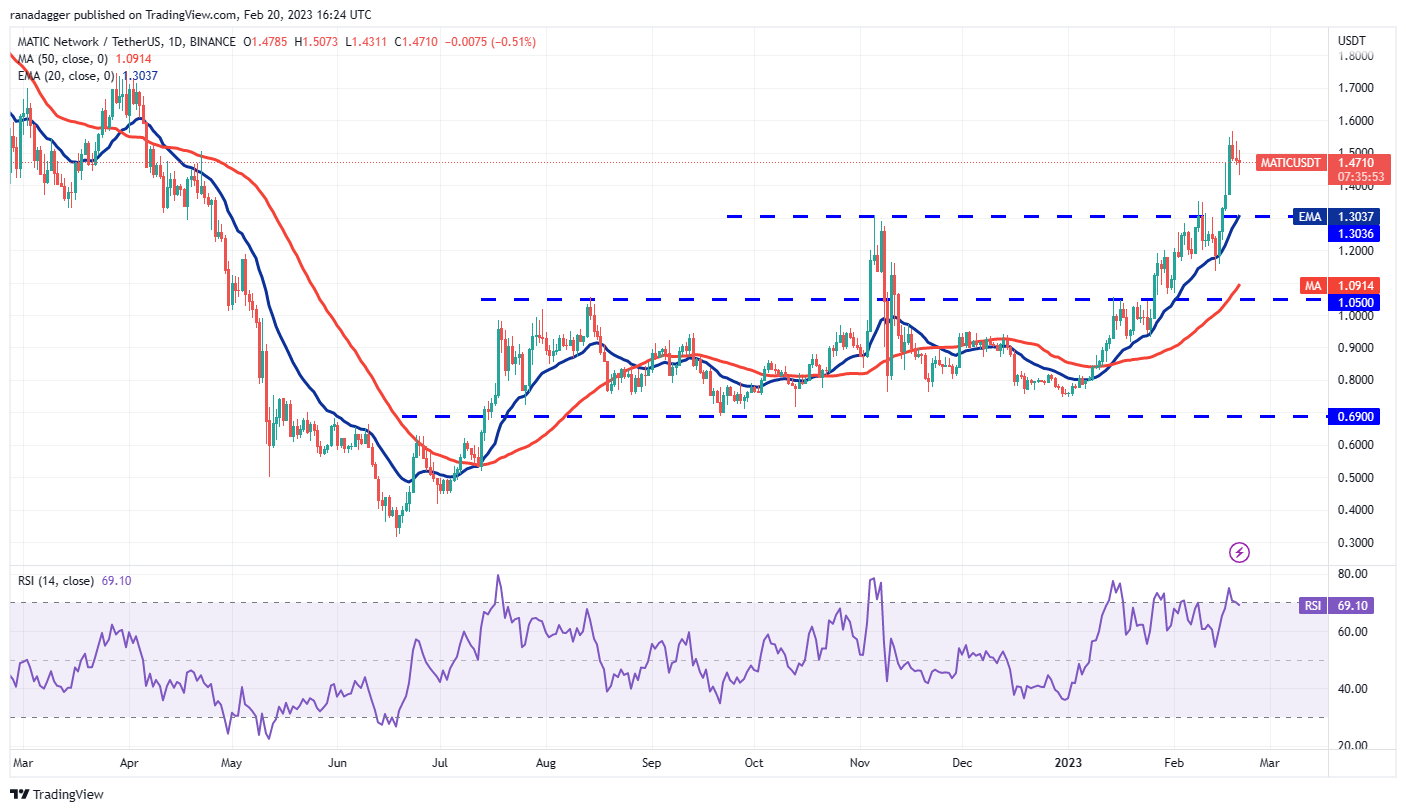The width and height of the screenshot is (1406, 812).
Task: Click the Dec label on time axis
Action: 962,762
